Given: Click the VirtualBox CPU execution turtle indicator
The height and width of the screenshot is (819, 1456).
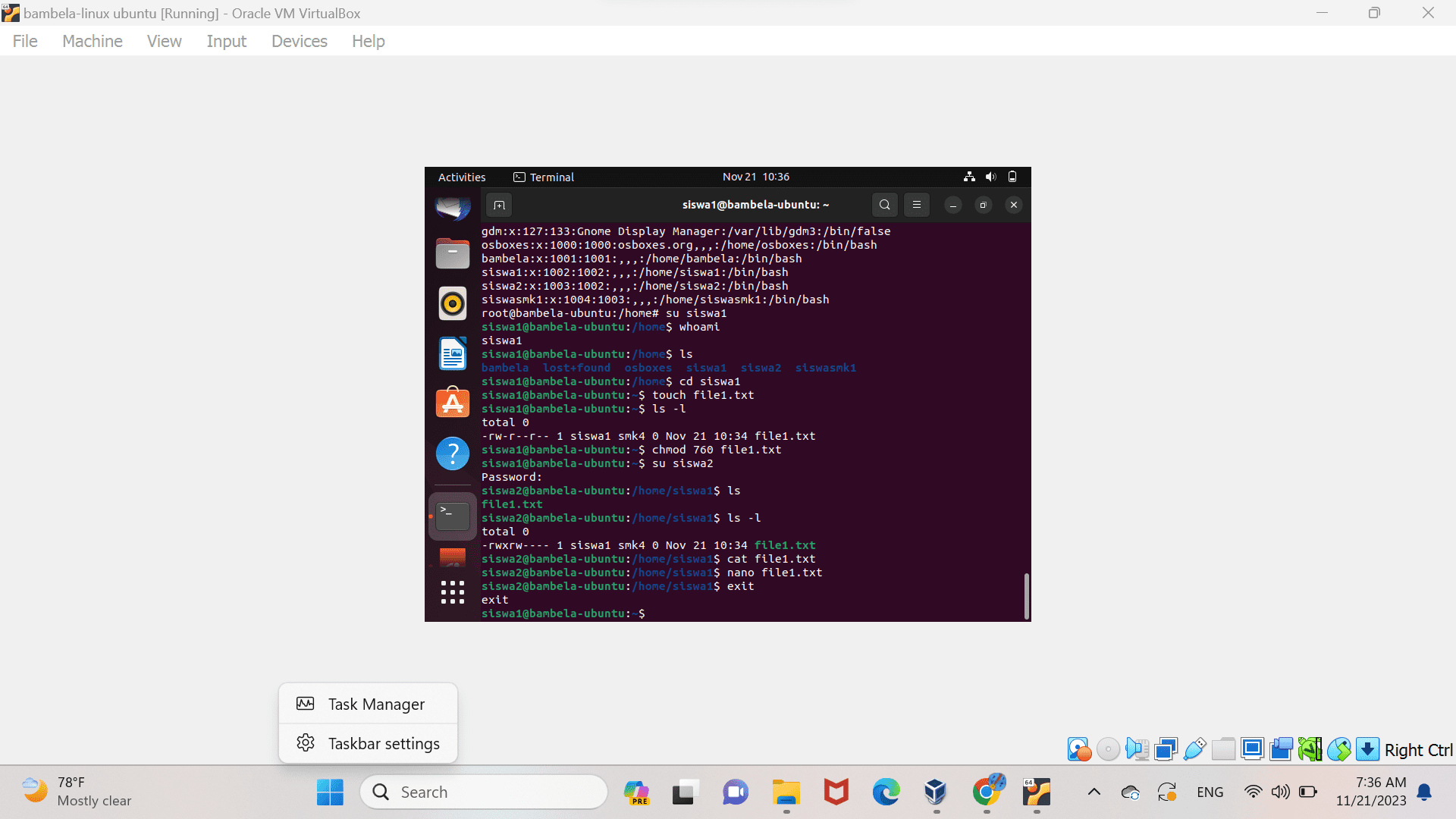Looking at the screenshot, I should [x=1310, y=749].
